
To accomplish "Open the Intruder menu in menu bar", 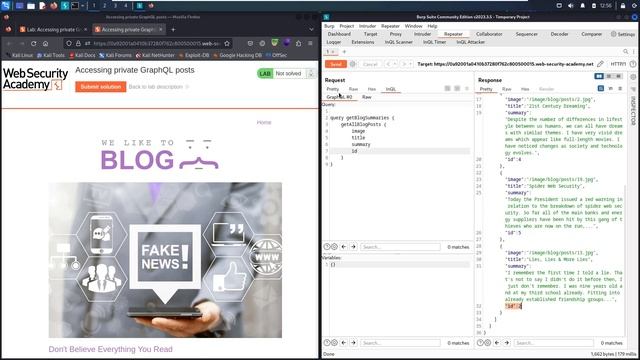I will pyautogui.click(x=367, y=26).
